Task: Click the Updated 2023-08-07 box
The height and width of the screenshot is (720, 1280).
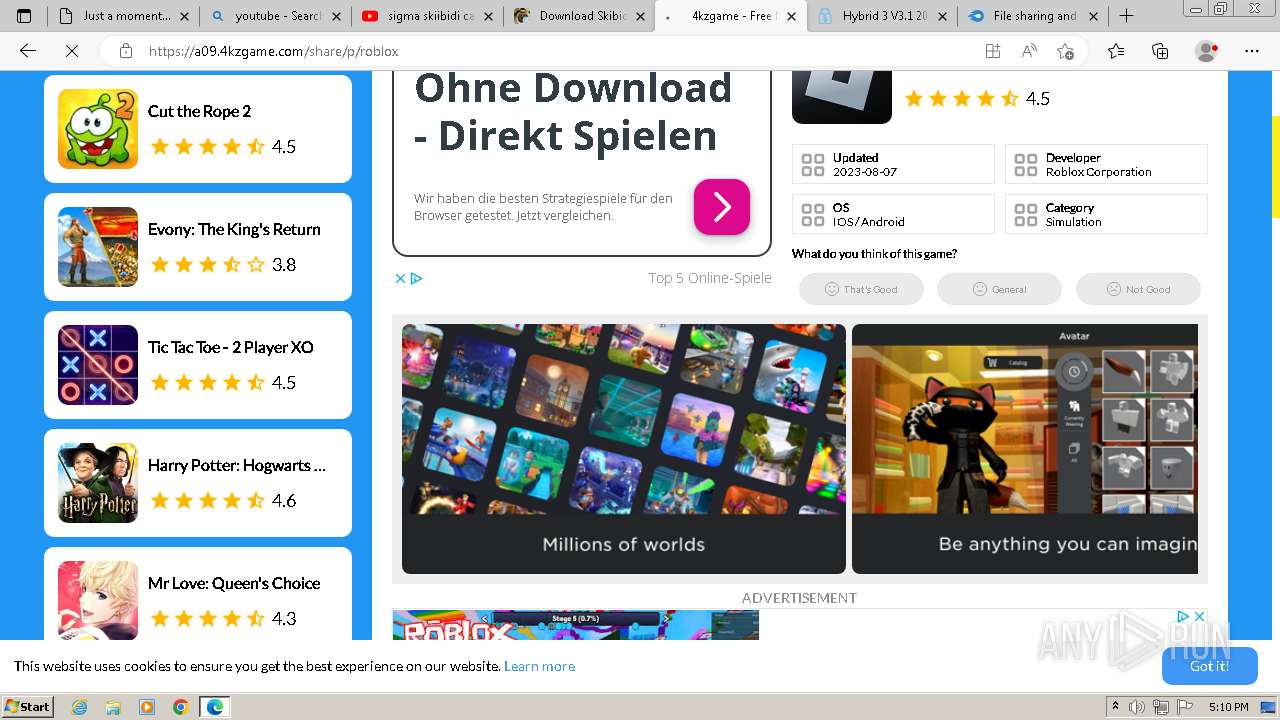Action: coord(893,164)
